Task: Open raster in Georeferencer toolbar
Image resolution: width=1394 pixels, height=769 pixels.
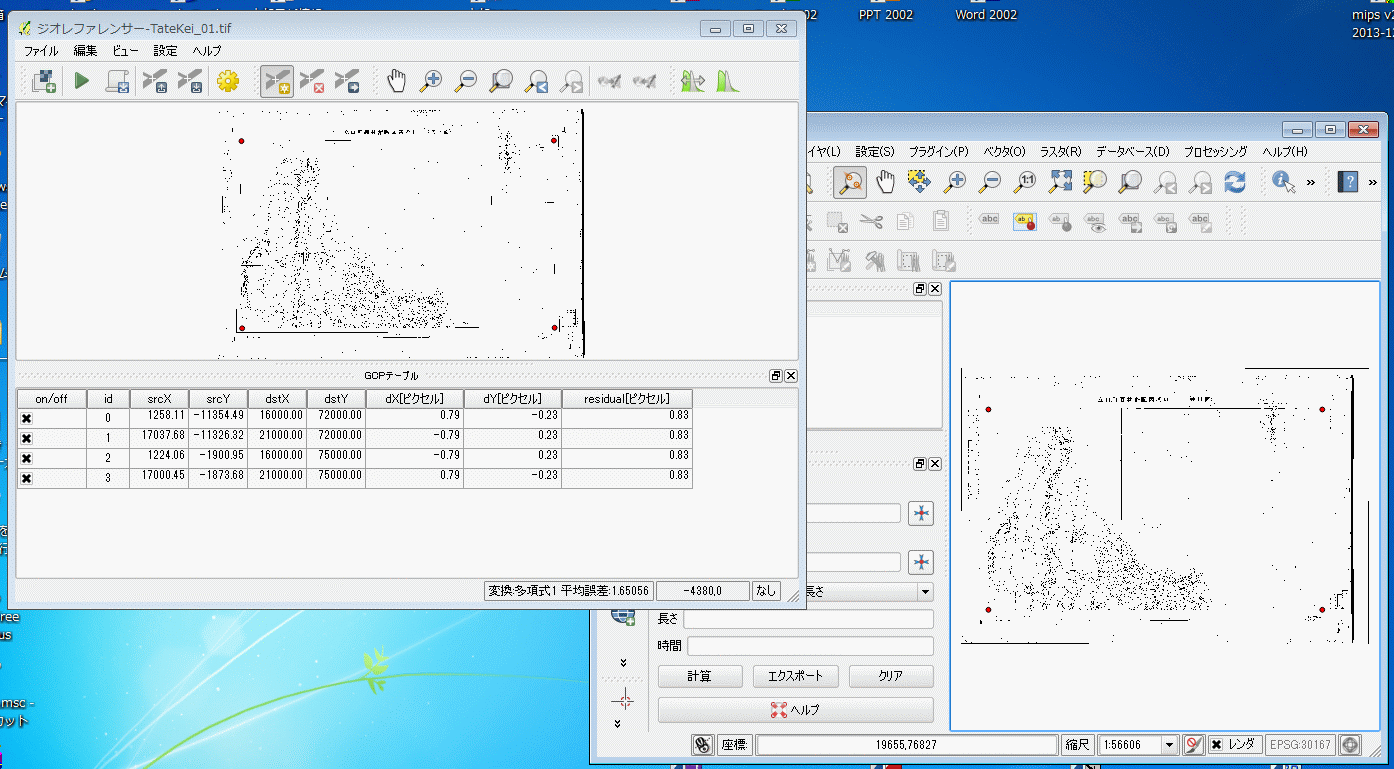Action: click(44, 81)
